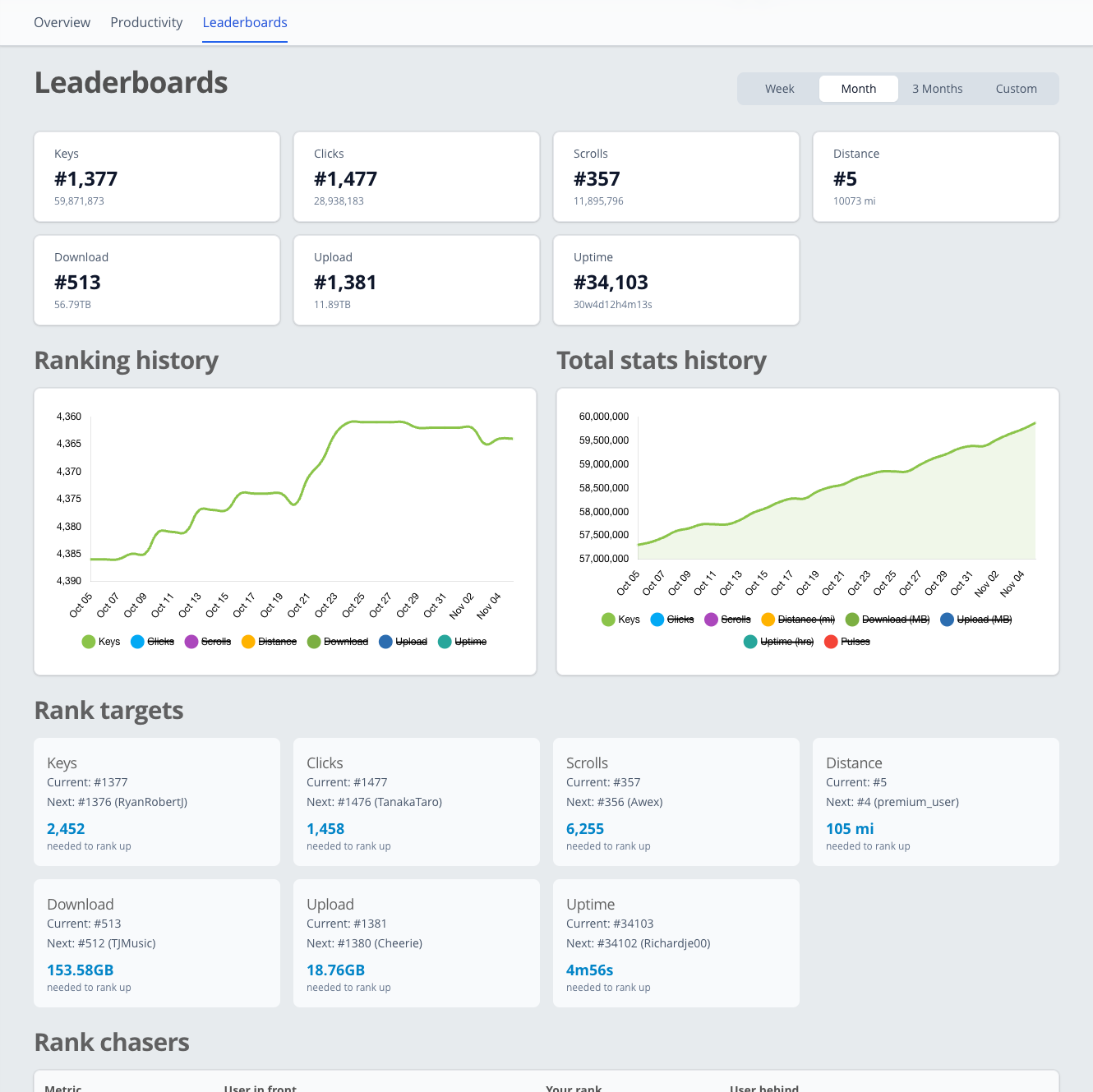Click the green Keys legend dot in Ranking history
The image size is (1093, 1092).
click(x=89, y=642)
